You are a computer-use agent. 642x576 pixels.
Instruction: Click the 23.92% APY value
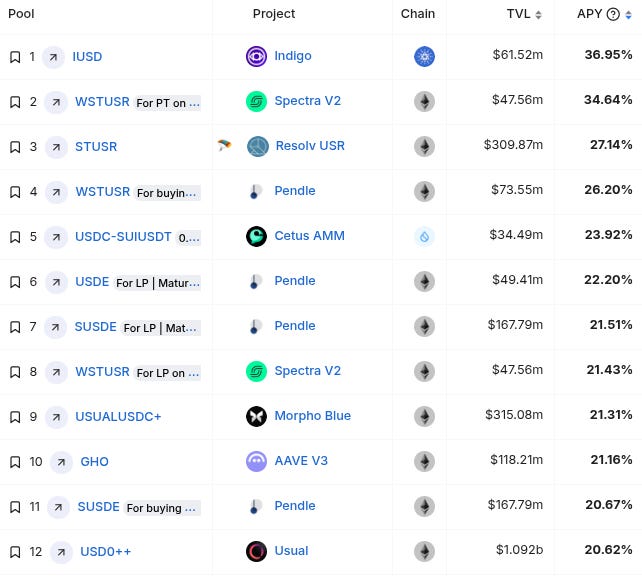click(608, 235)
